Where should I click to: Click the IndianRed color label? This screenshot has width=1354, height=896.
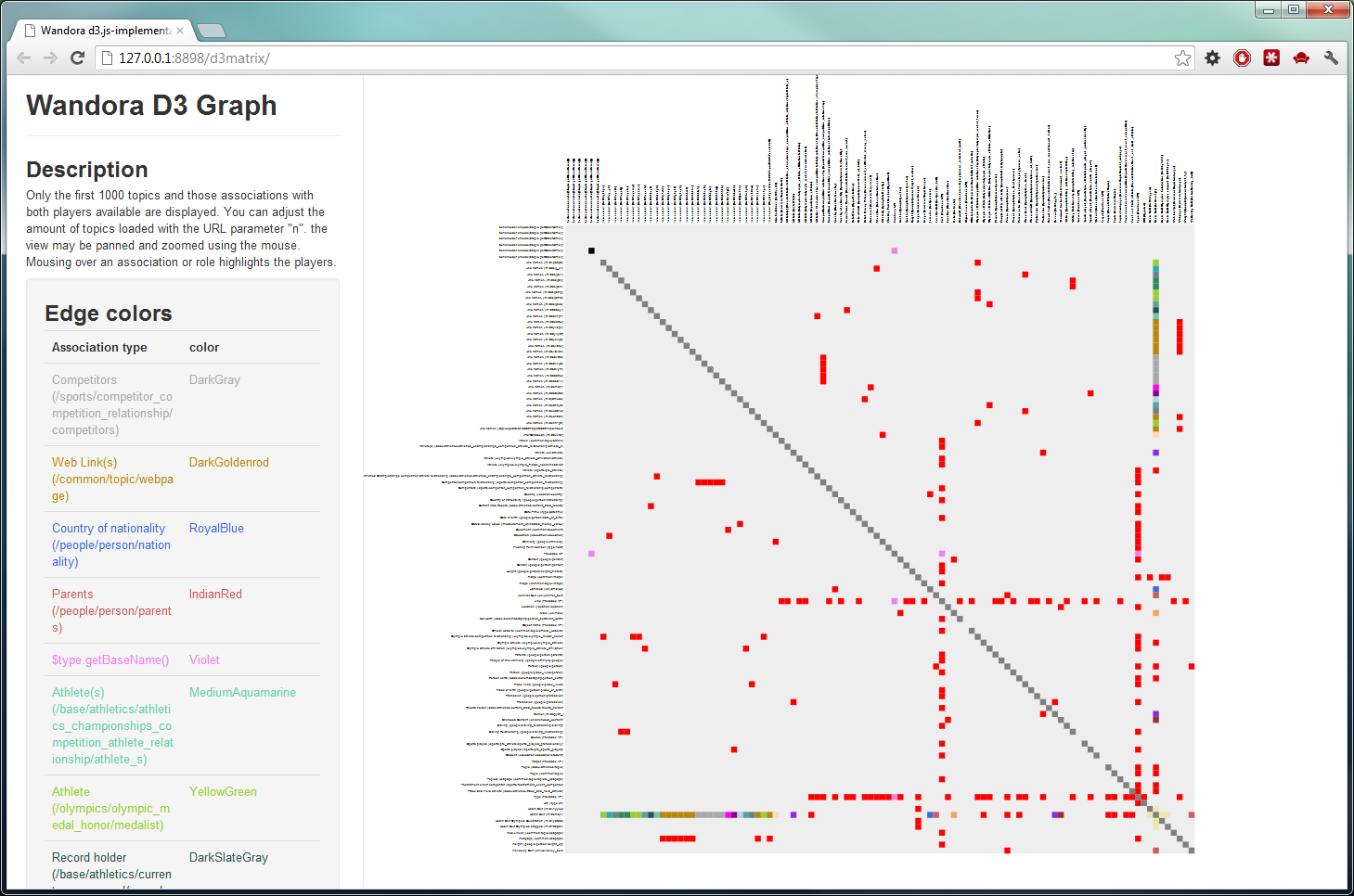(x=215, y=594)
